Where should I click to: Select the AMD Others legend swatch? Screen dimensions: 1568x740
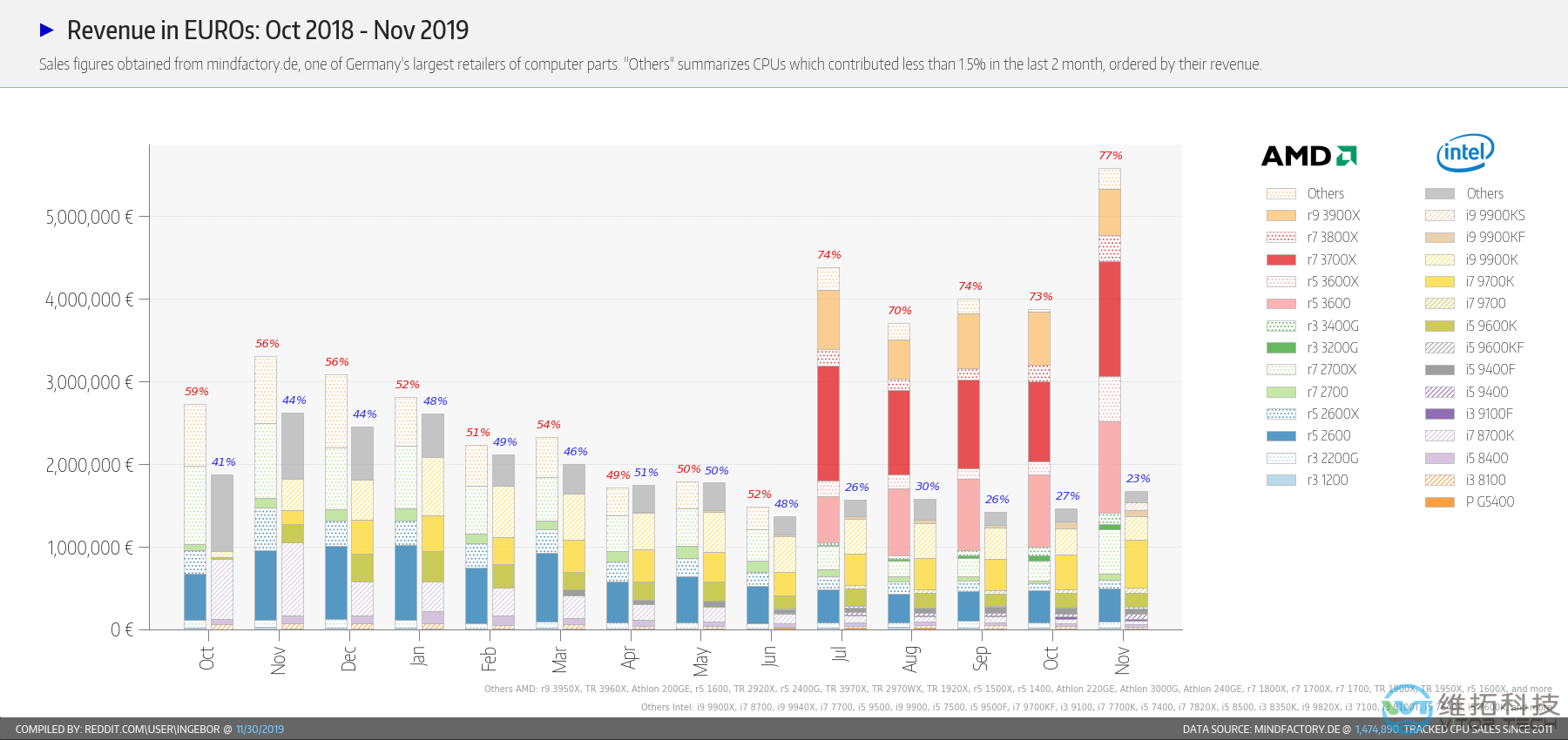tap(1281, 193)
